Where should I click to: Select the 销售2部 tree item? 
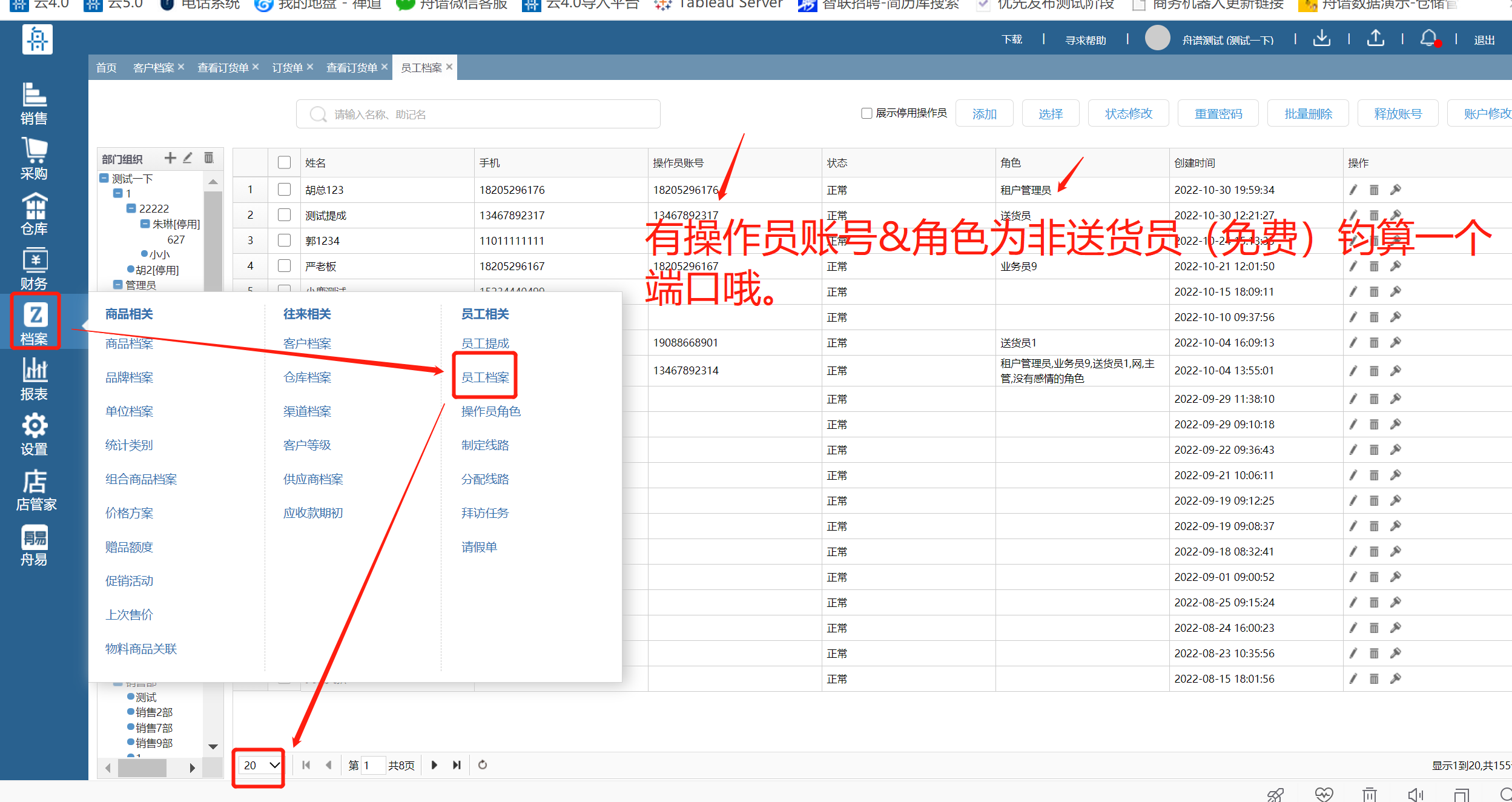pos(154,712)
